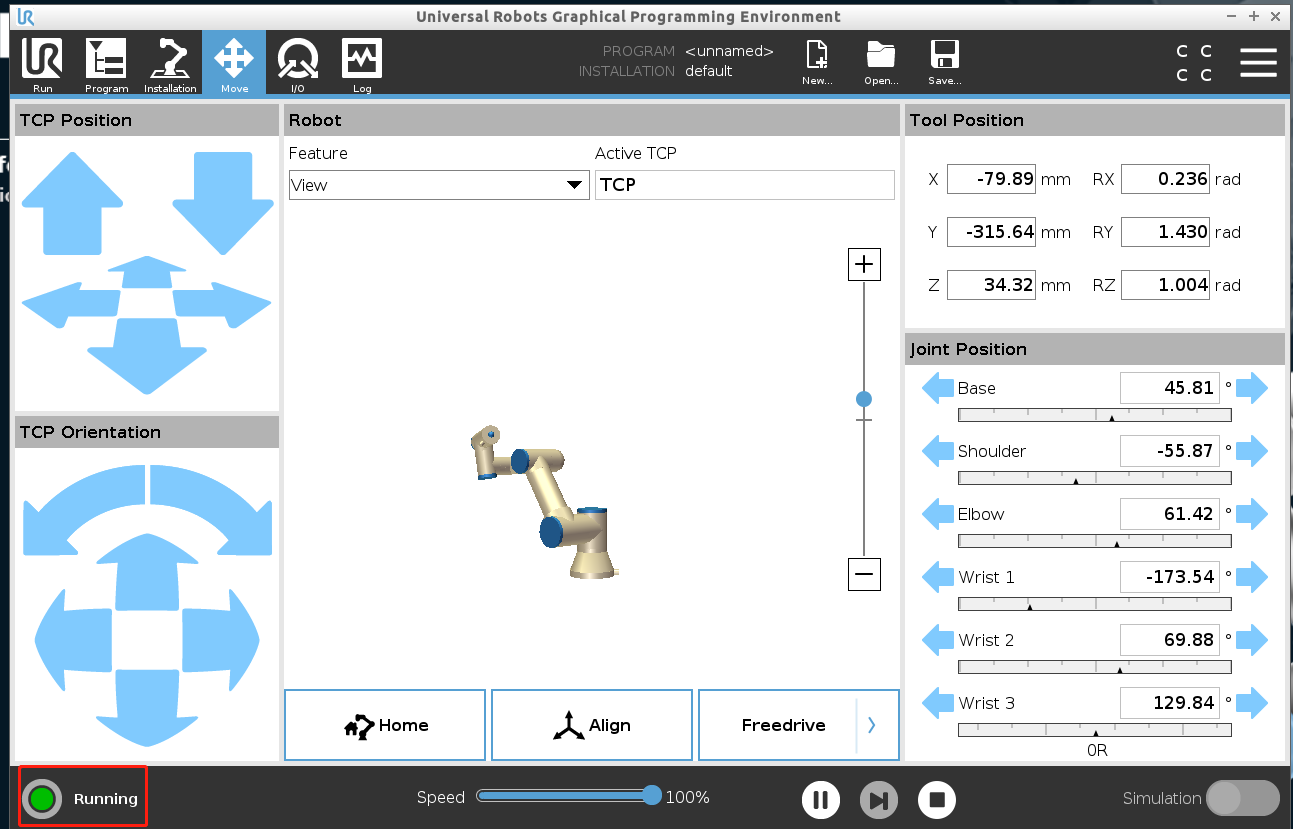Increase Shoulder joint with right arrow
The height and width of the screenshot is (829, 1293).
tap(1251, 451)
